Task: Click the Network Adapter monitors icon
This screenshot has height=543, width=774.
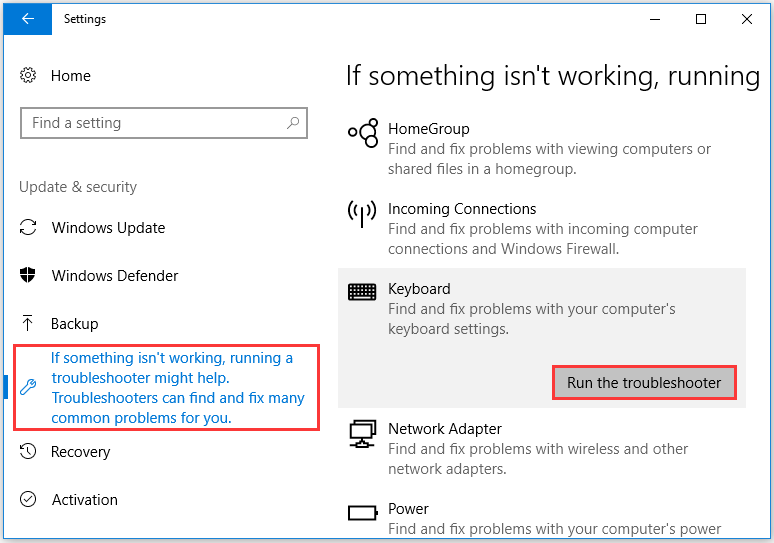Action: click(x=363, y=433)
